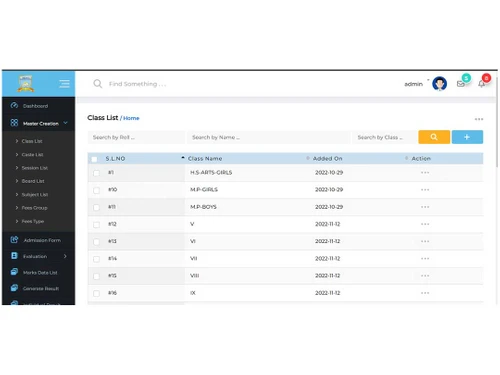Sort by the Action column header
The width and height of the screenshot is (500, 375).
pyautogui.click(x=421, y=159)
